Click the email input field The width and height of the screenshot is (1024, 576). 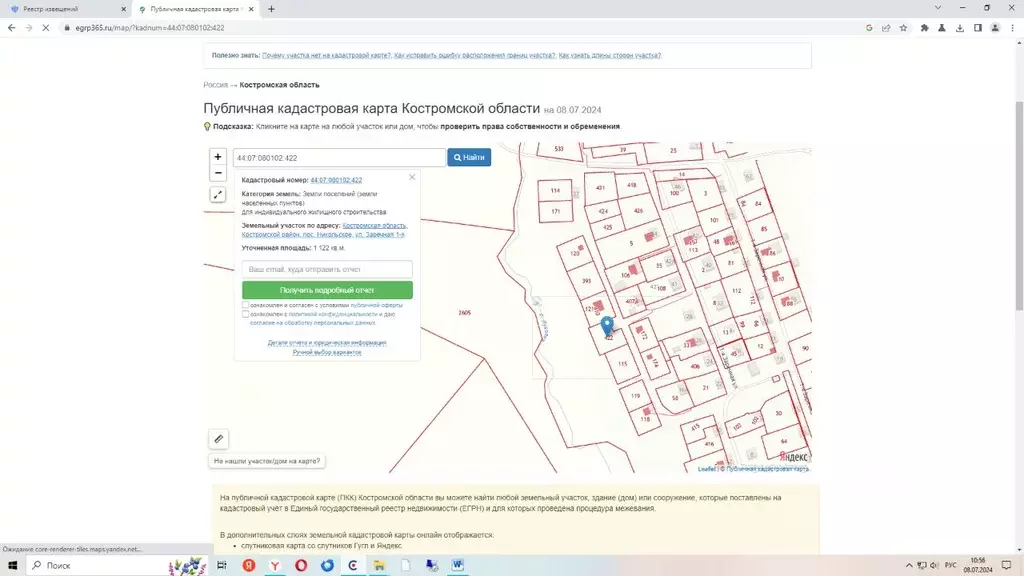pyautogui.click(x=327, y=269)
